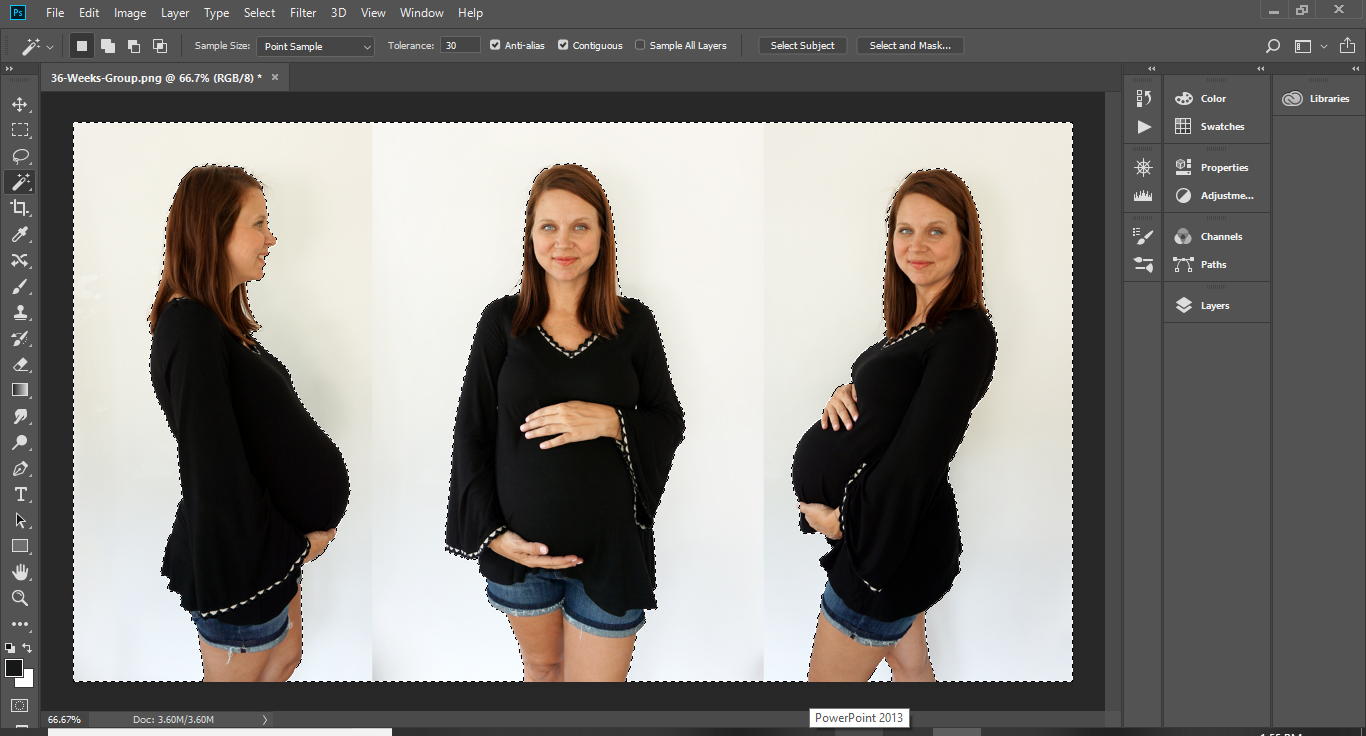The height and width of the screenshot is (736, 1366).
Task: Open the Edit Toolbar three-dots menu
Action: [x=20, y=624]
